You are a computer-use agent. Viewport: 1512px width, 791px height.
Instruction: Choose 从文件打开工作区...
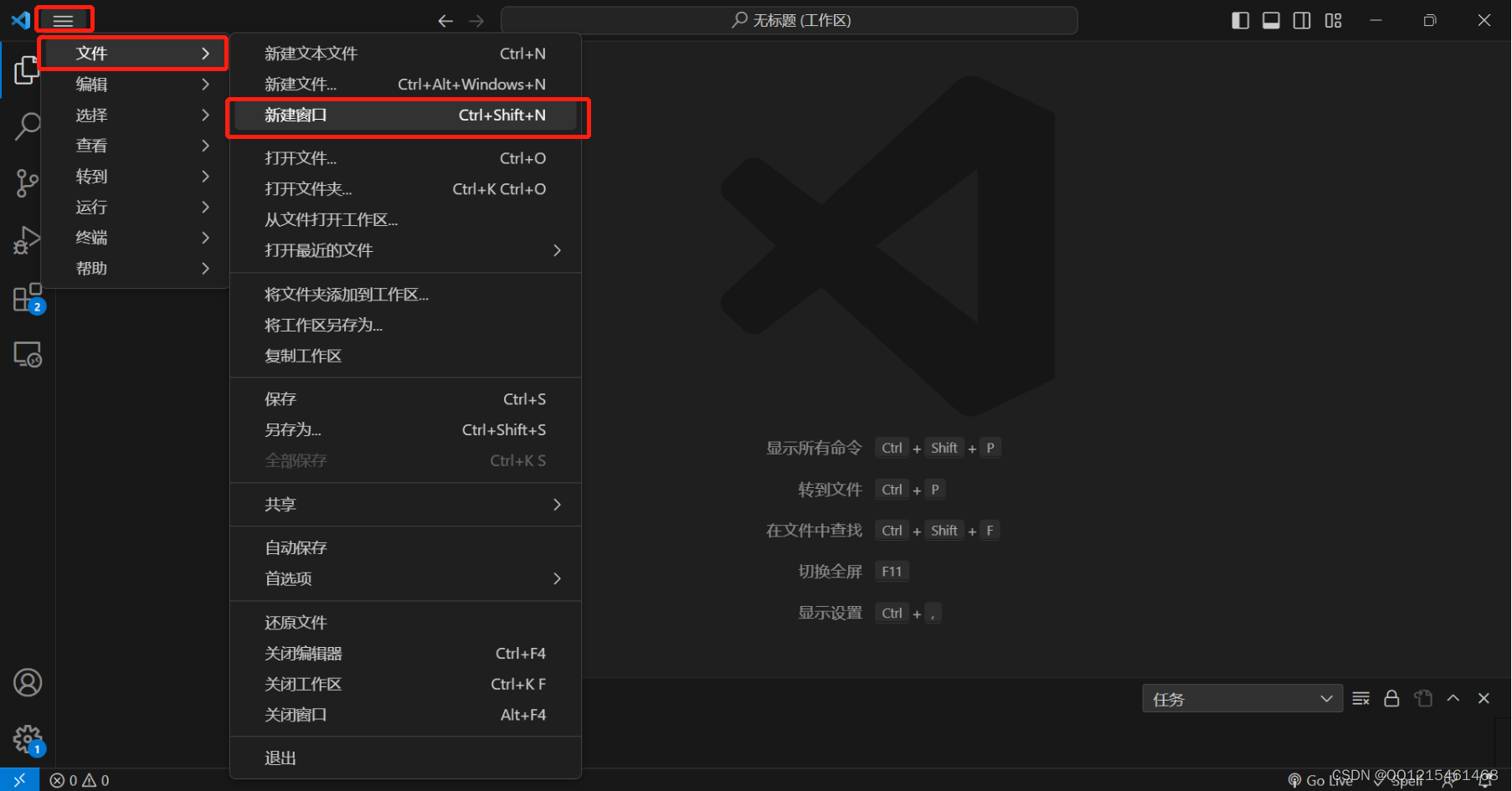click(405, 219)
